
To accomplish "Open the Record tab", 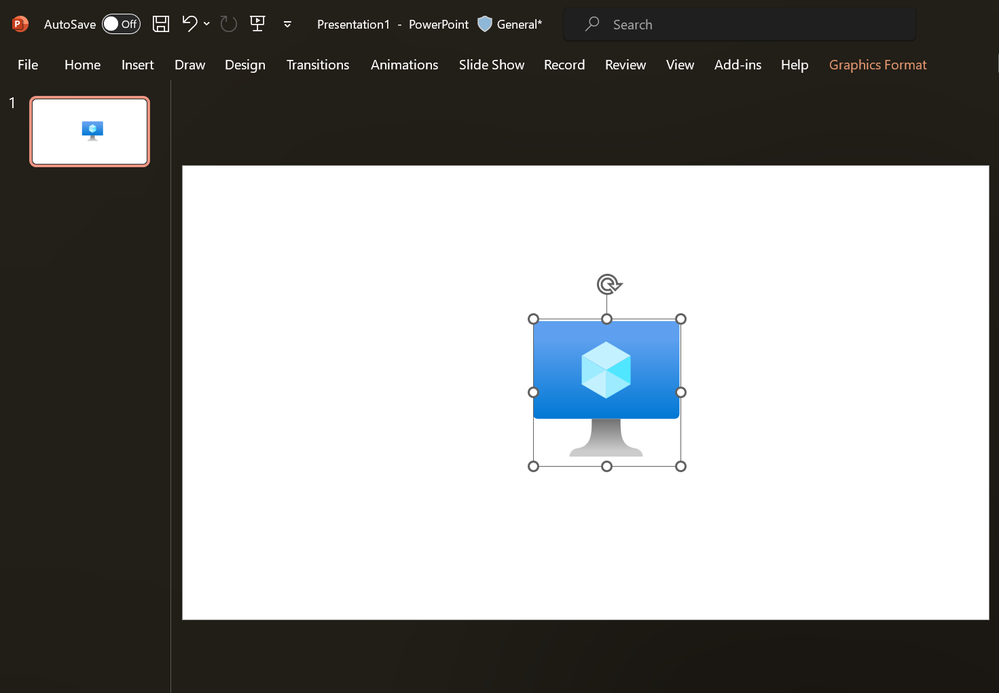I will pyautogui.click(x=564, y=65).
